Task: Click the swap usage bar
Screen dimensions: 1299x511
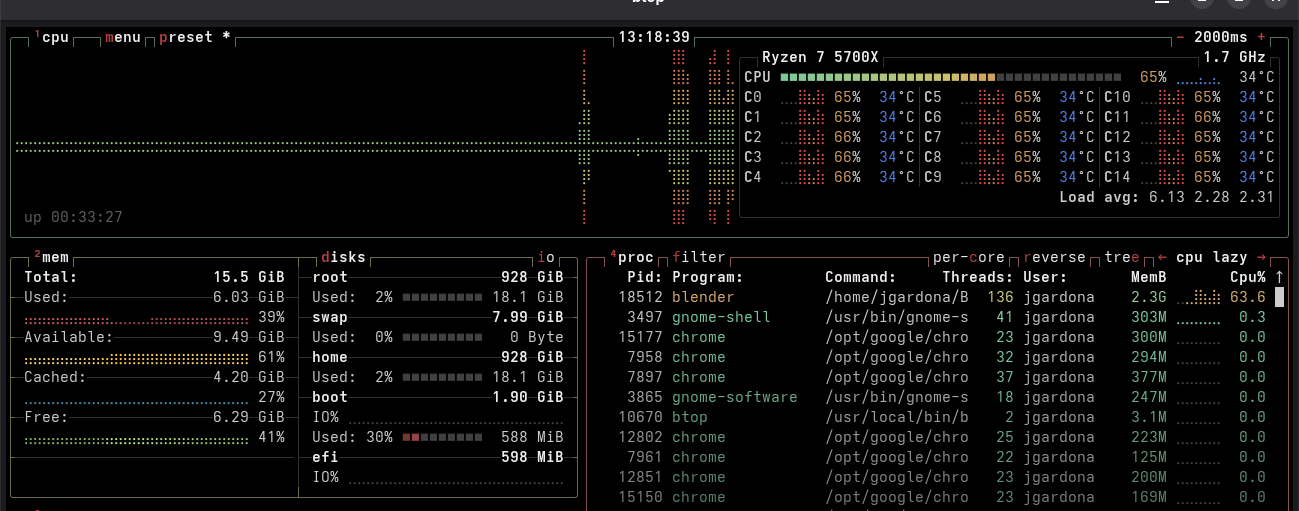Action: click(x=442, y=337)
